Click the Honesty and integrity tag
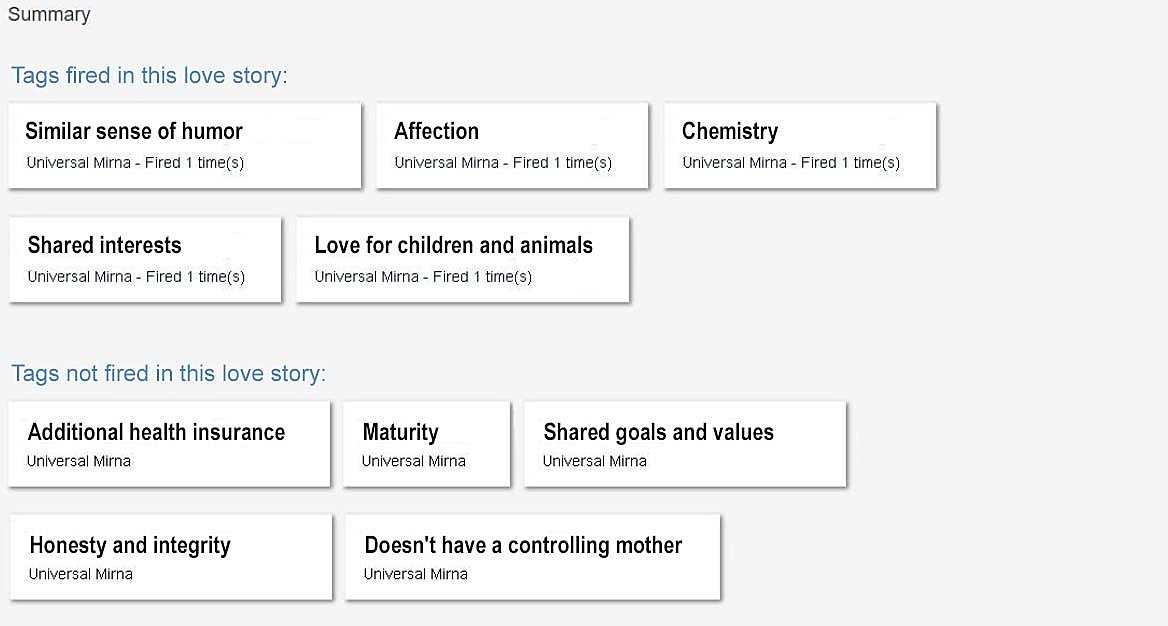This screenshot has width=1168, height=626. click(x=170, y=557)
